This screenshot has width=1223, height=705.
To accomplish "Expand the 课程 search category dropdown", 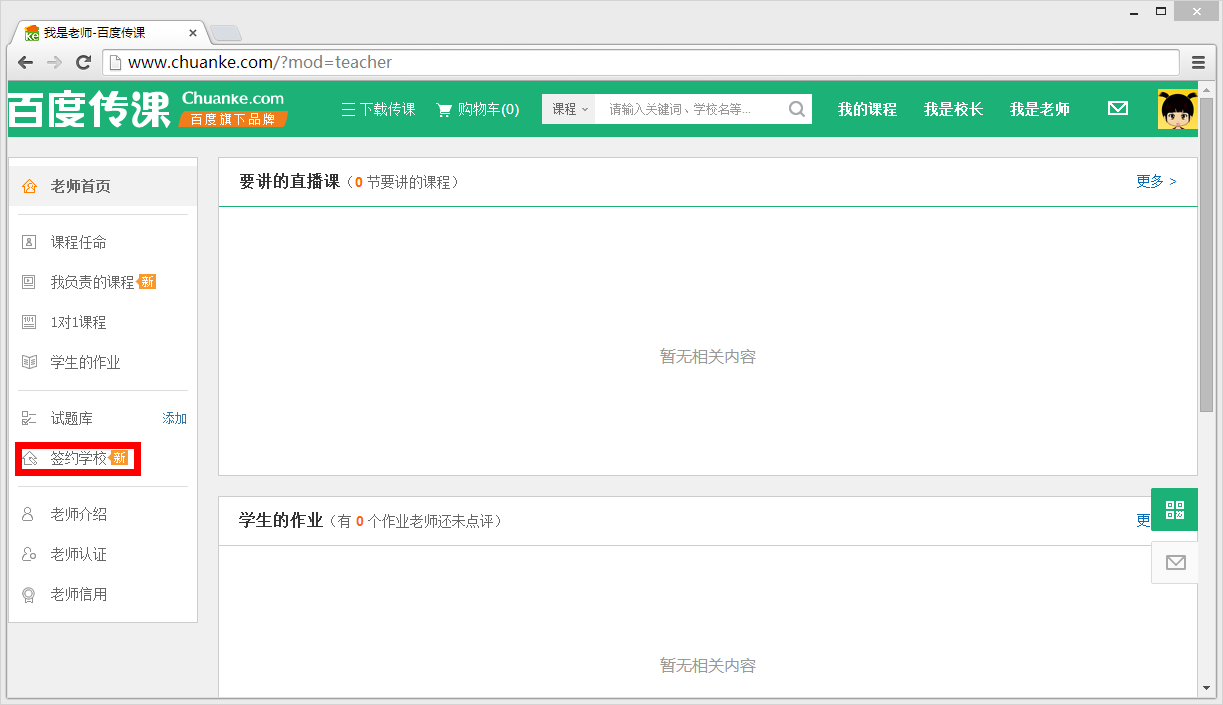I will (568, 109).
